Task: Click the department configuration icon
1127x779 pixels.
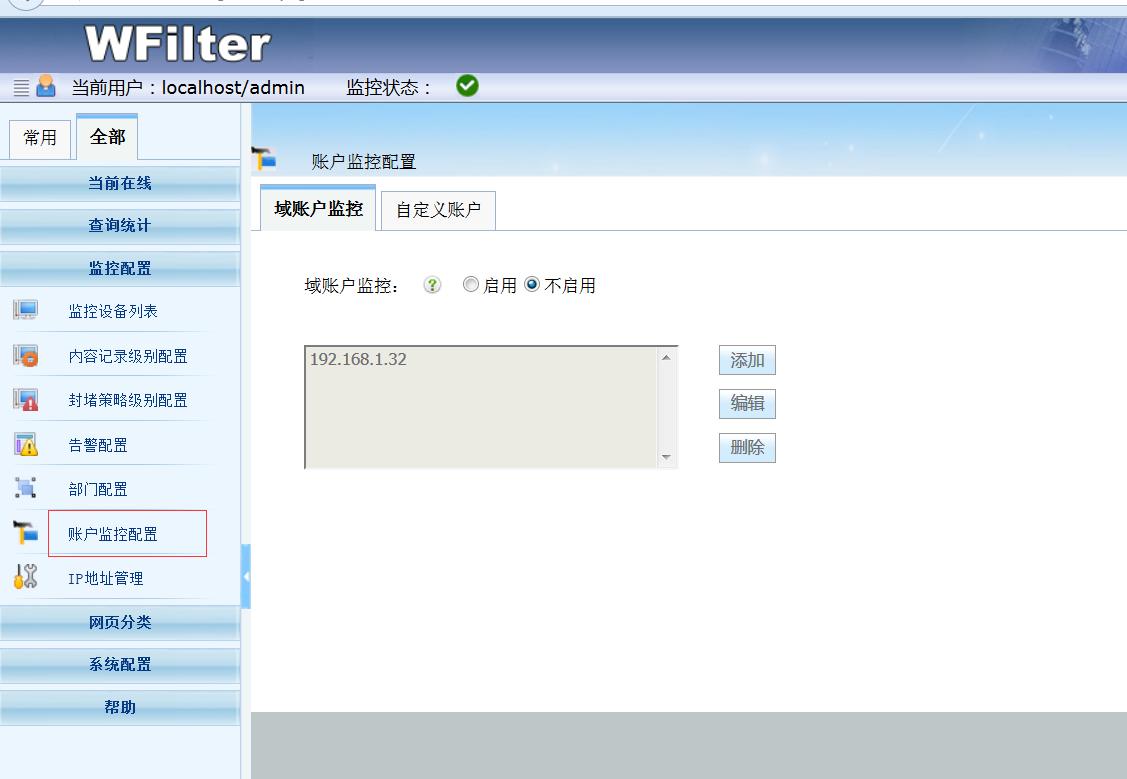Action: pyautogui.click(x=25, y=489)
